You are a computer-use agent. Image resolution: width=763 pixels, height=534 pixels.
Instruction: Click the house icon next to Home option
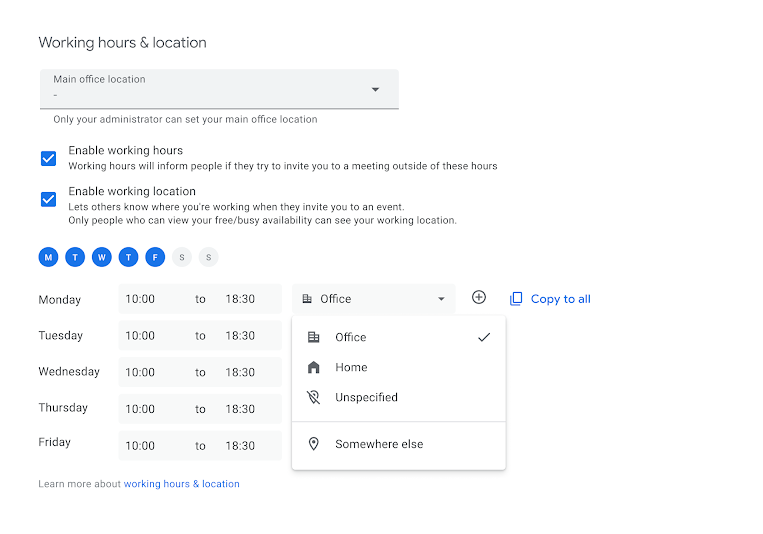(x=314, y=367)
